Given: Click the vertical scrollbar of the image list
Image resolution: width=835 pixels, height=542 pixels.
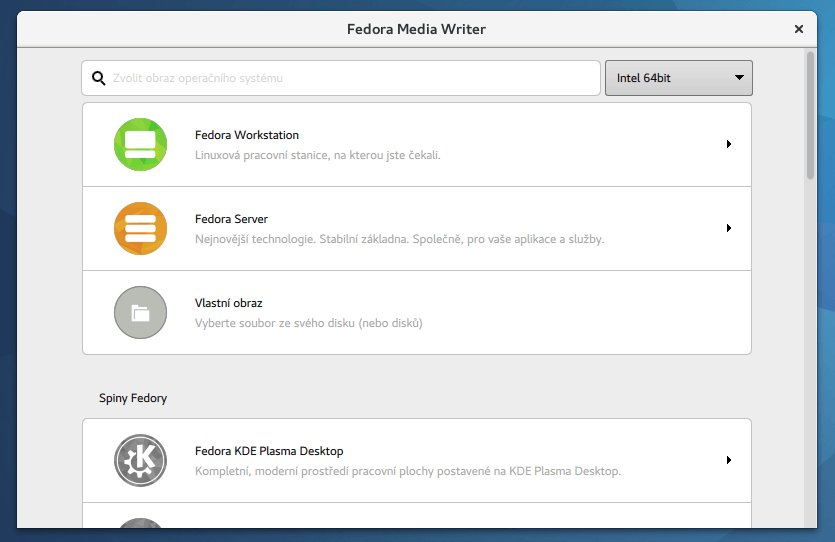Looking at the screenshot, I should coord(810,115).
